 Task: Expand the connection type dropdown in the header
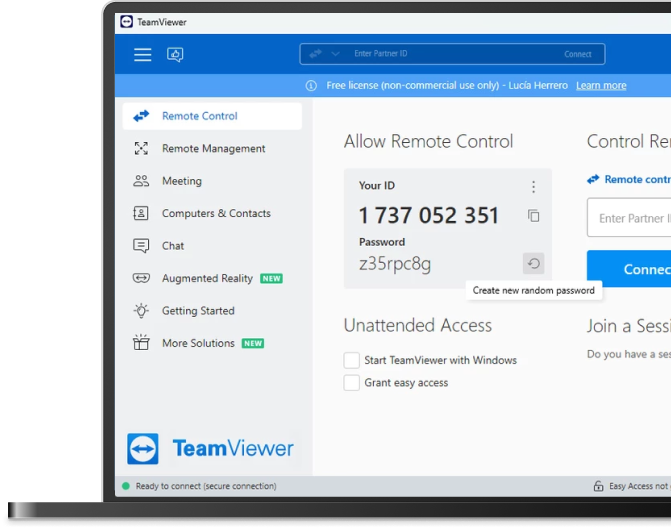pyautogui.click(x=335, y=54)
